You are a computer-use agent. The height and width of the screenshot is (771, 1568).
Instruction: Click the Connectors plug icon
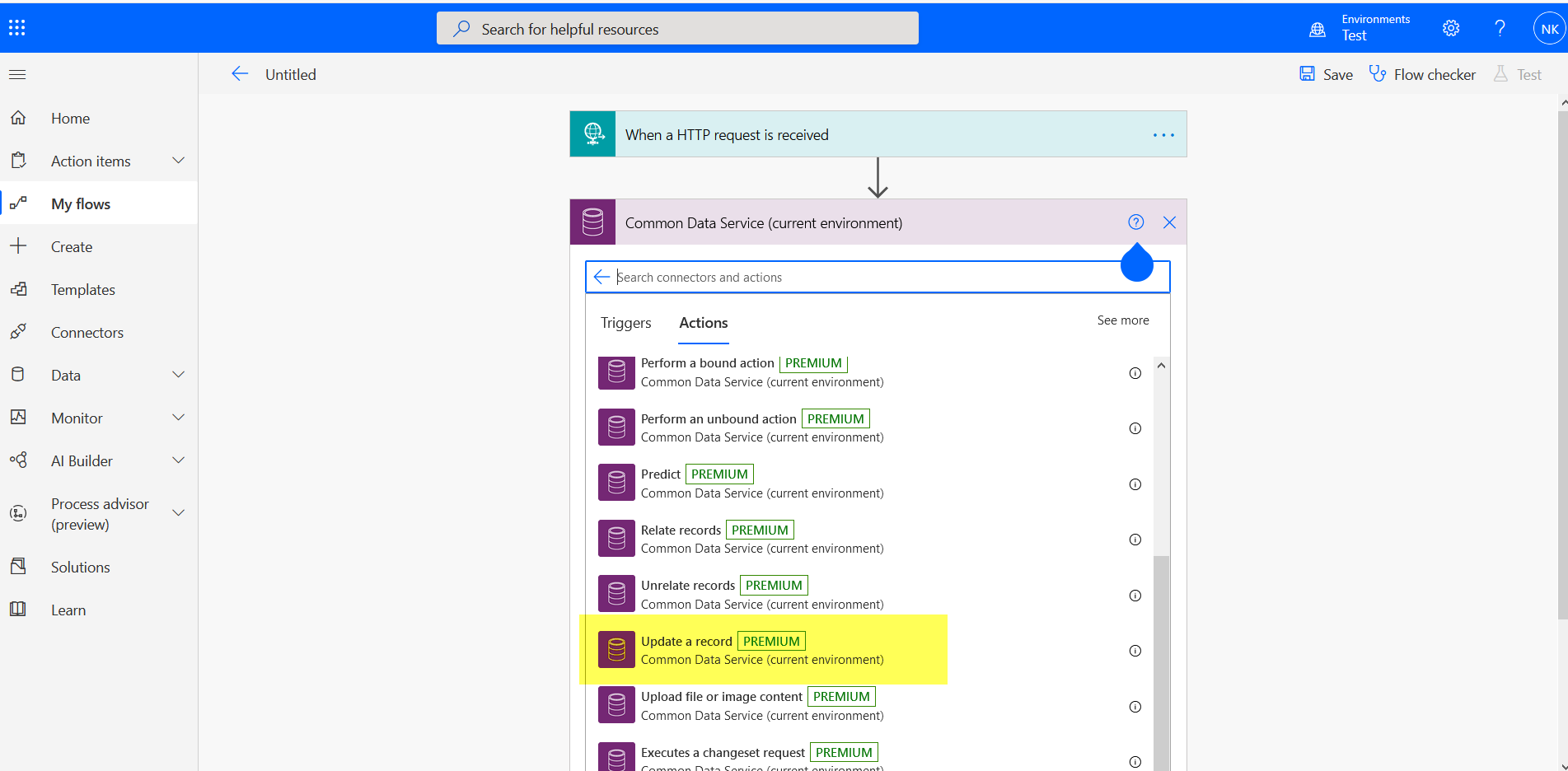(x=18, y=332)
